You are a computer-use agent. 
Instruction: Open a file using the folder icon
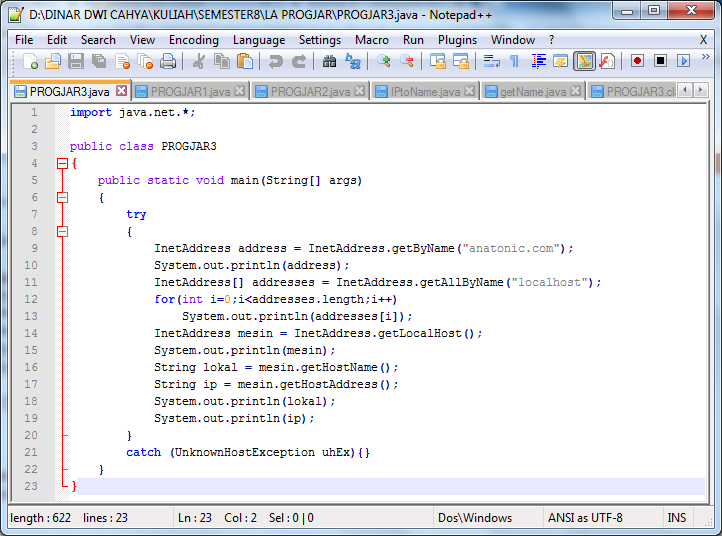53,61
